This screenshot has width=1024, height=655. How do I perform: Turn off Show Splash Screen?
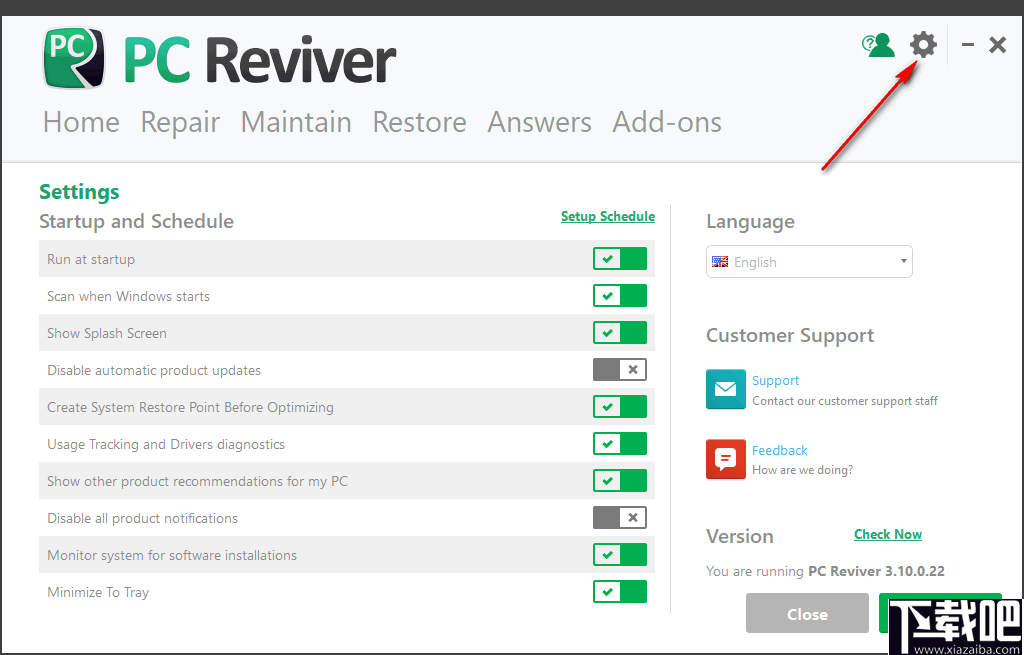[620, 332]
